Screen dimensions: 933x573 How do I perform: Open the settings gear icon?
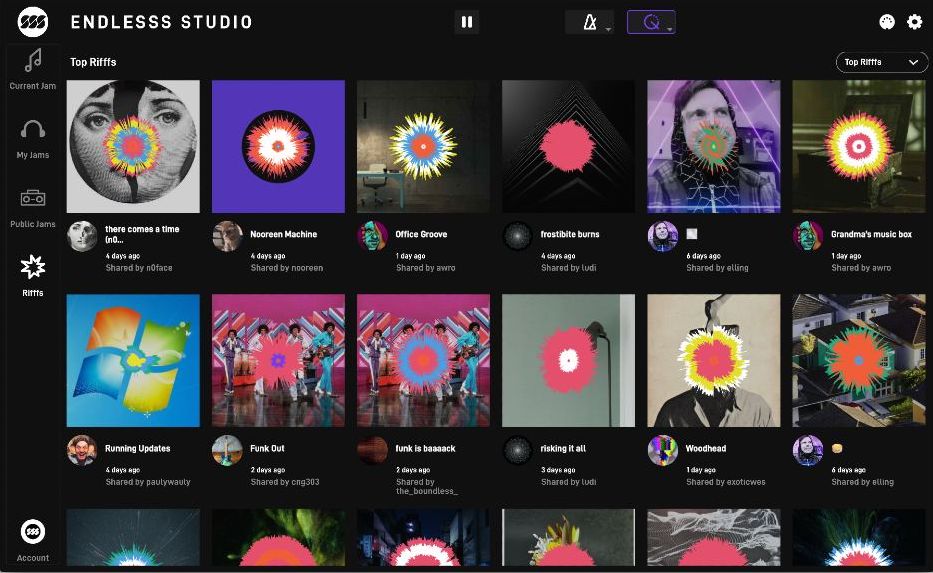[x=915, y=22]
